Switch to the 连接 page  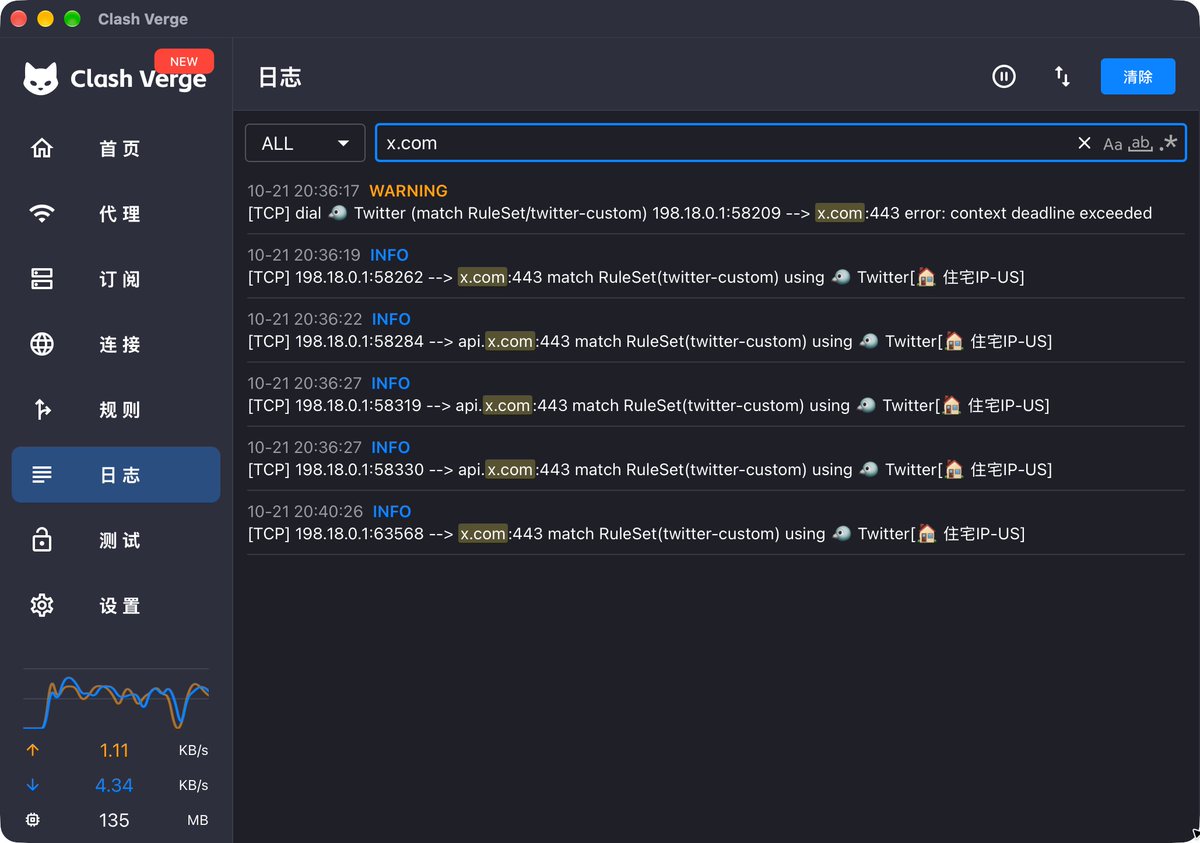(116, 344)
